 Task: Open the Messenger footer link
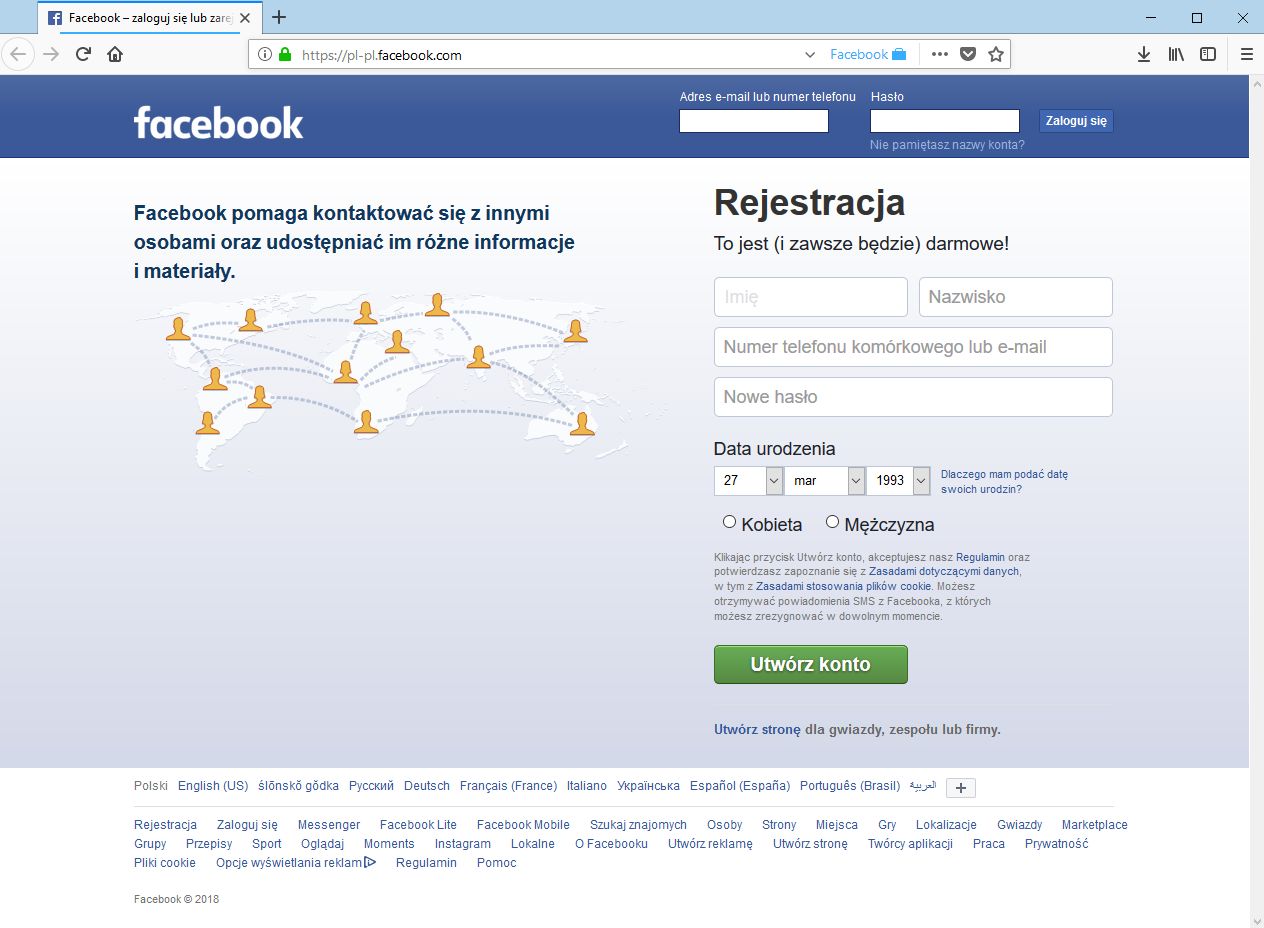pos(329,825)
